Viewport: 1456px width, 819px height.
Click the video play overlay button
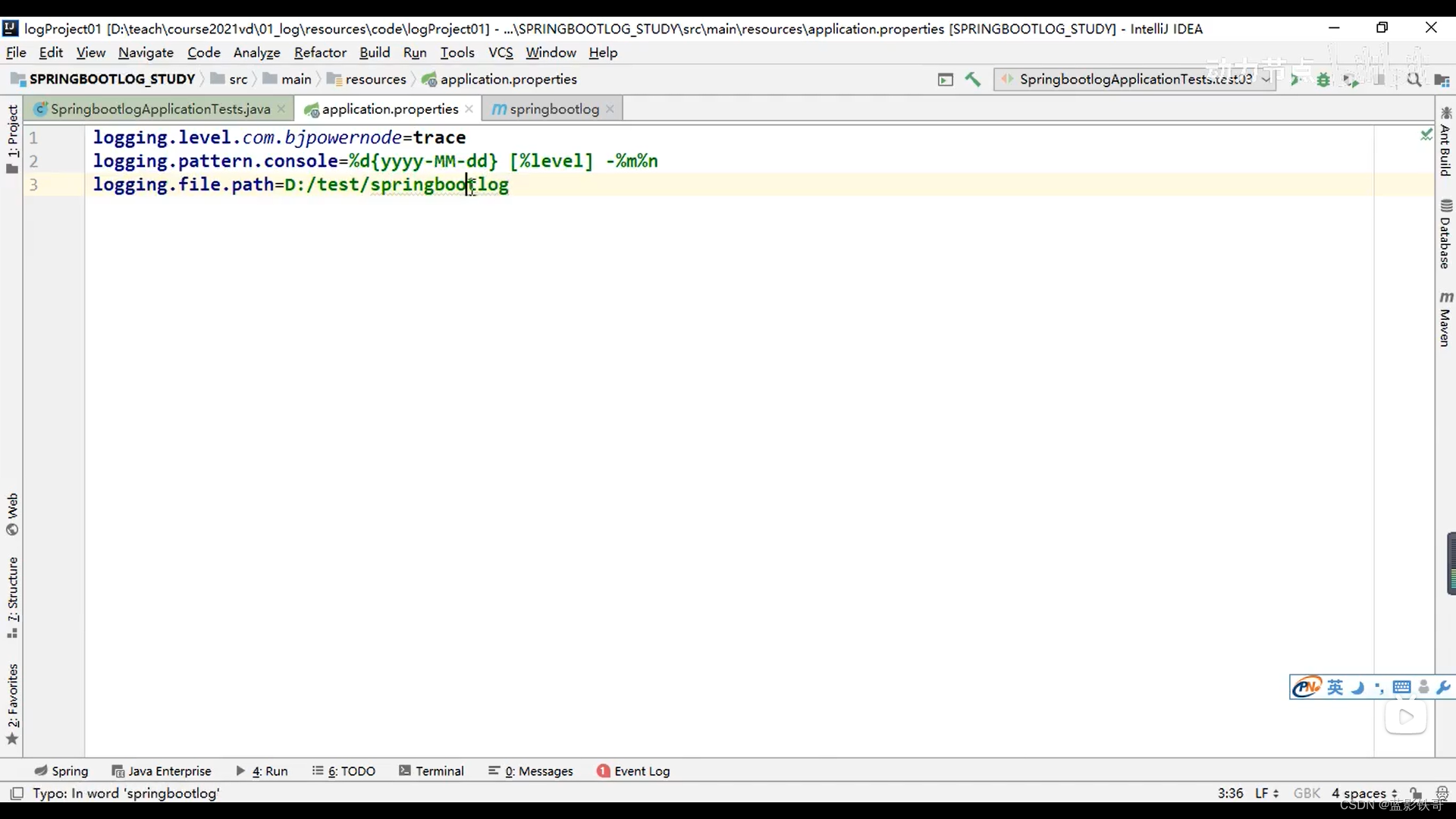tap(1406, 717)
